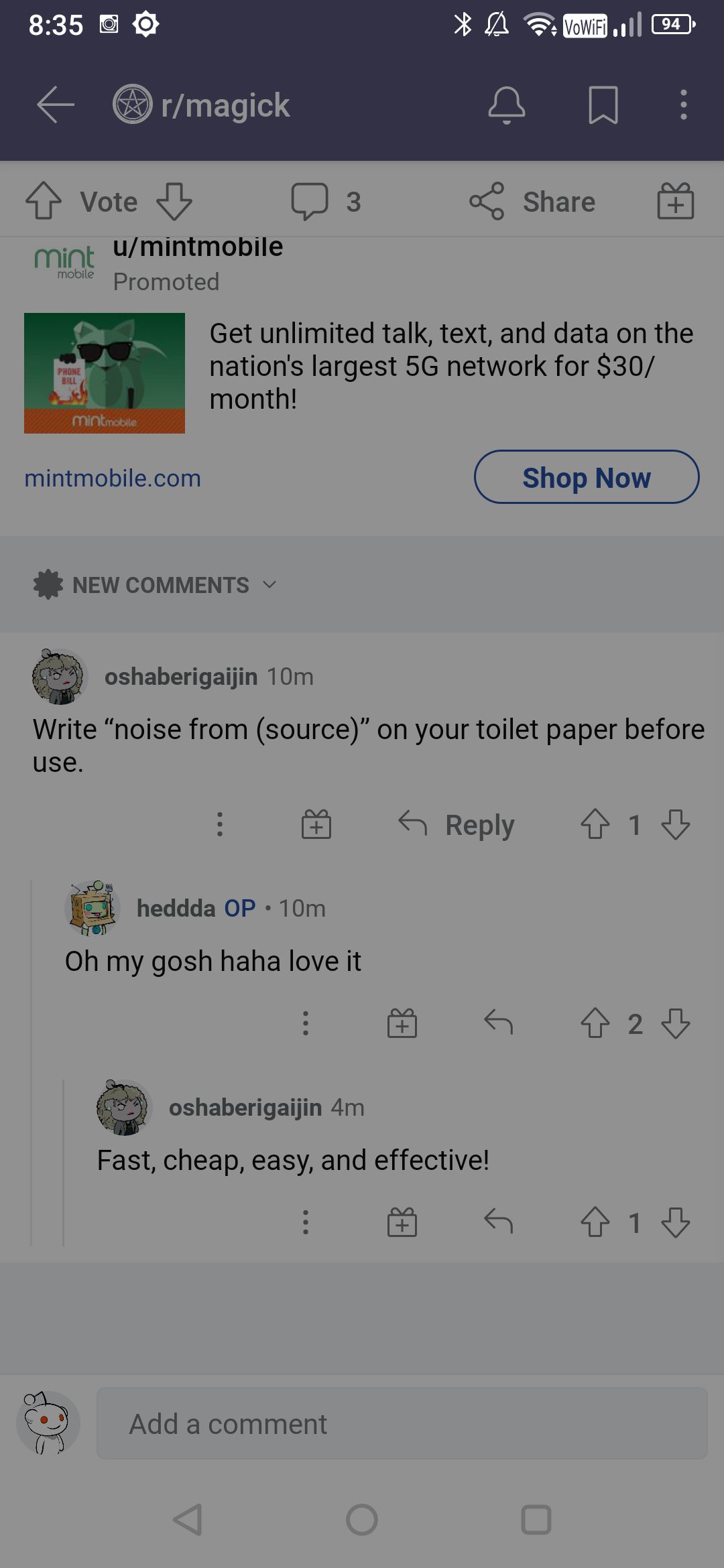
Task: Toggle the bookmark save icon
Action: coord(603,105)
